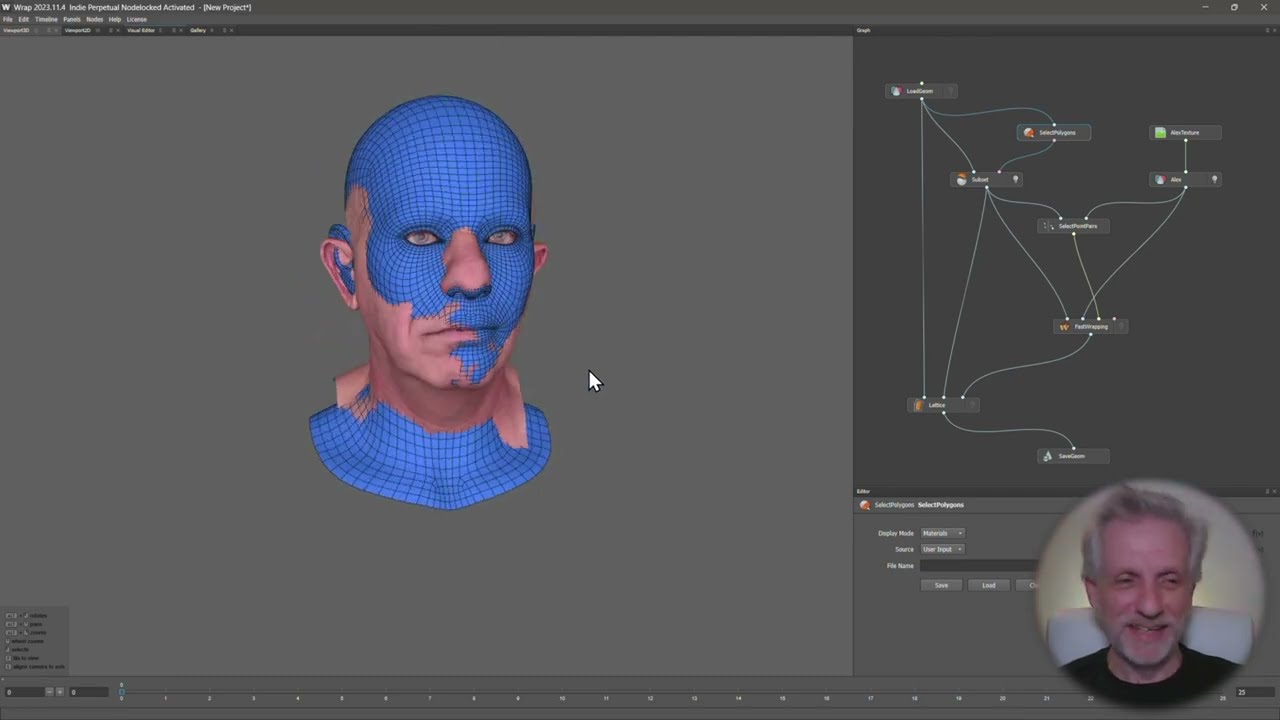Screen dimensions: 1280x720
Task: Open the Help menu
Action: tap(115, 19)
